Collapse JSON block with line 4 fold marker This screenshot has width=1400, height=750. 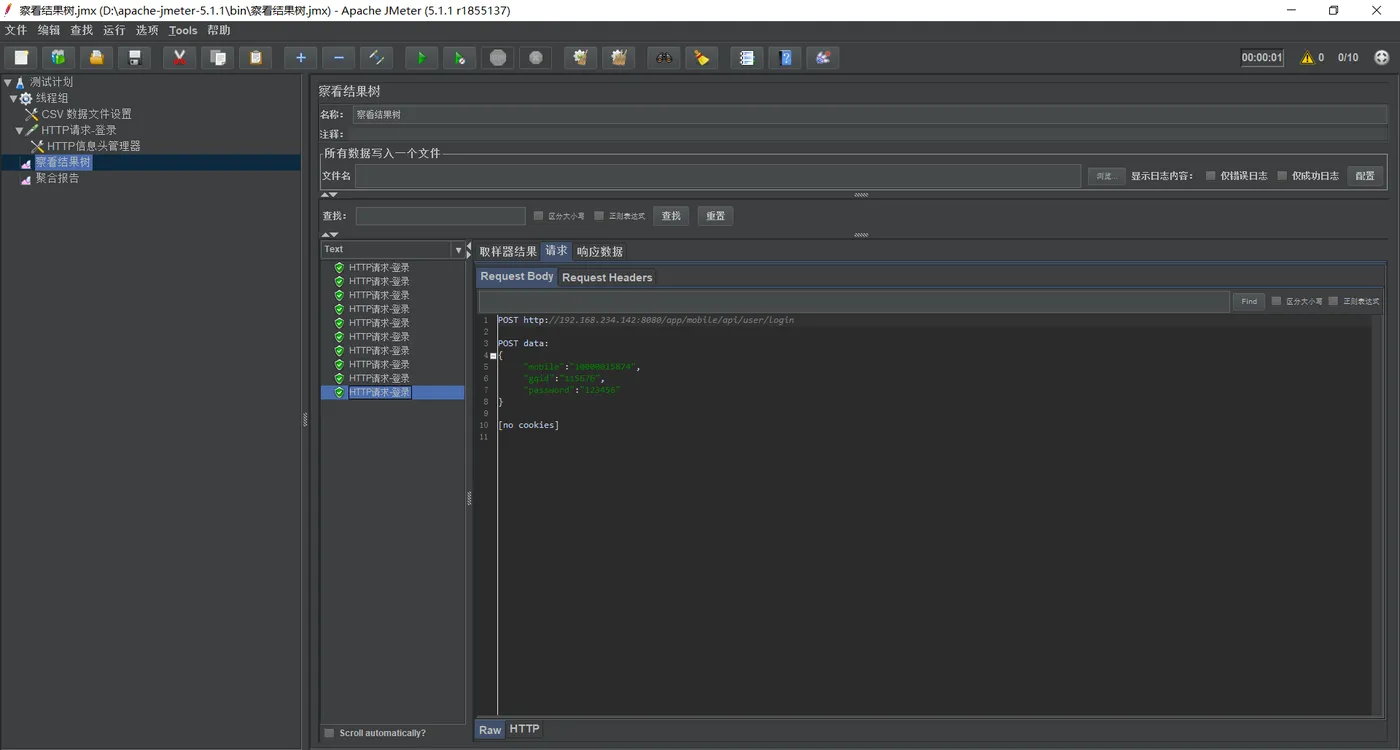(493, 356)
